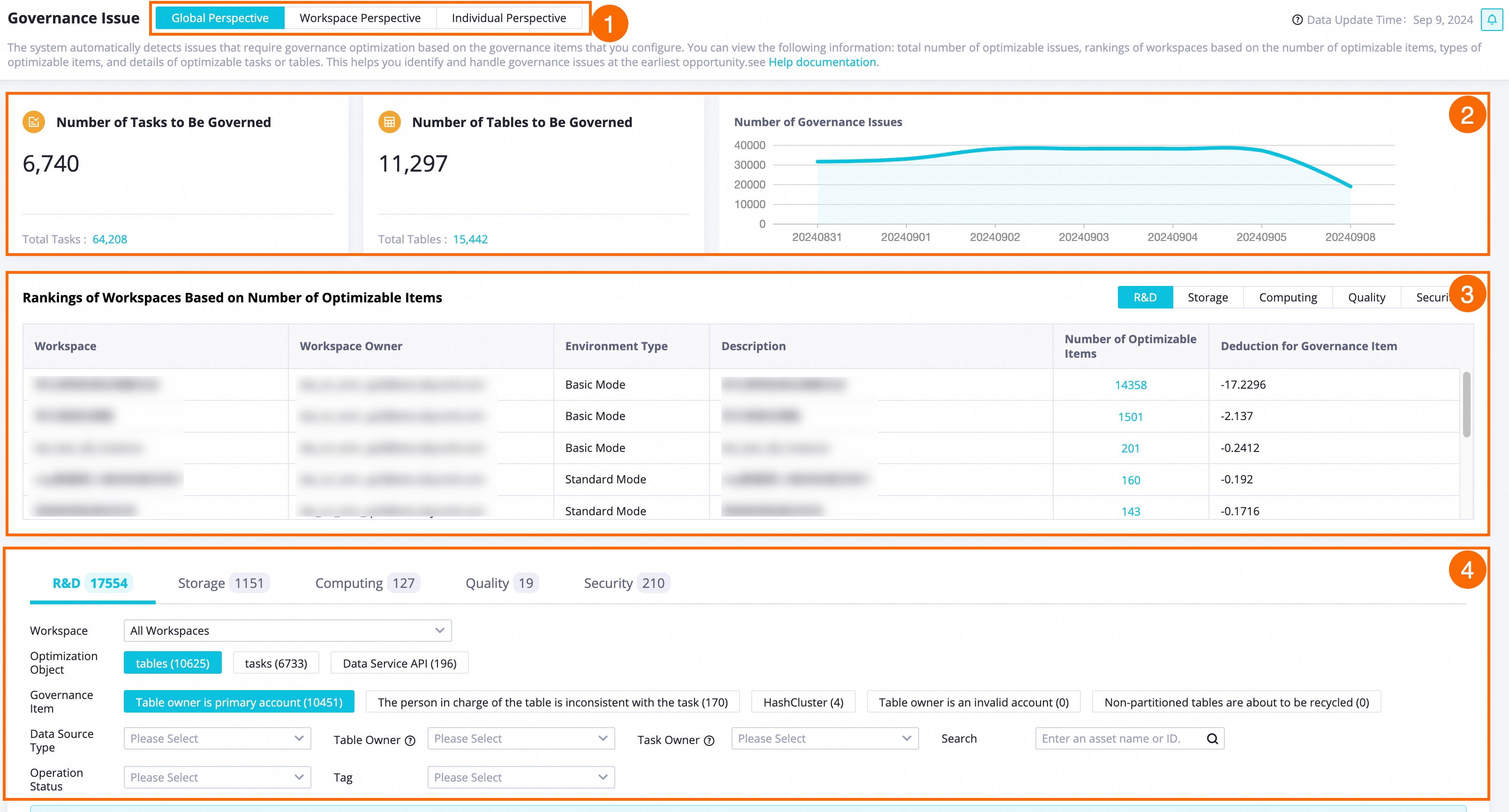Image resolution: width=1509 pixels, height=812 pixels.
Task: Click the 20240908 point on the chart line
Action: pos(1350,186)
